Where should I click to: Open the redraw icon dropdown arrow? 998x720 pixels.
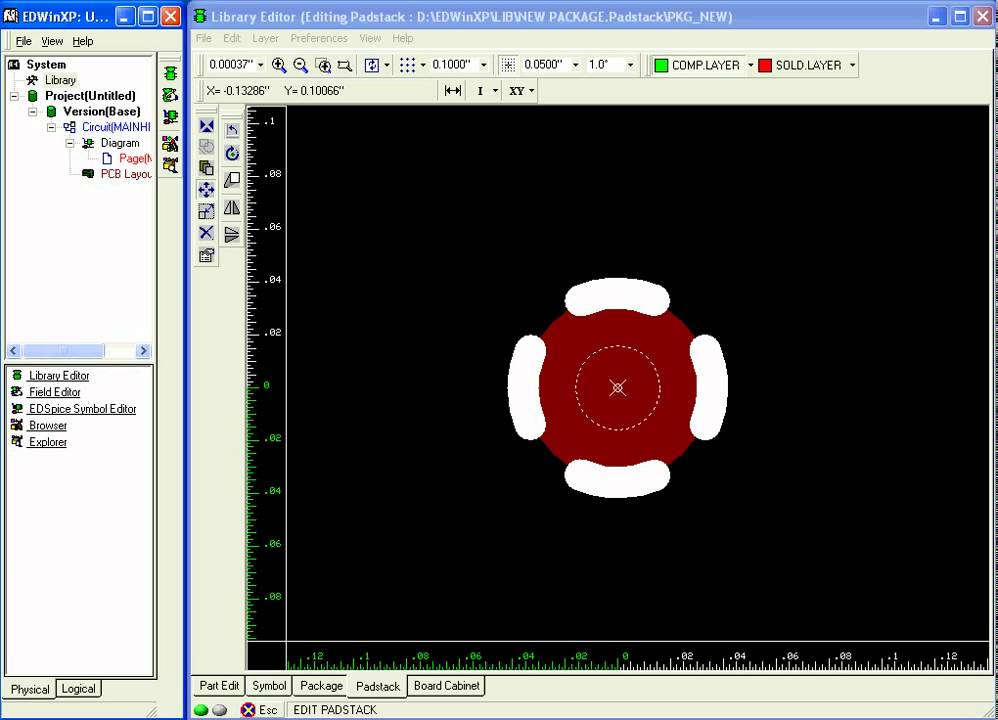(x=386, y=65)
